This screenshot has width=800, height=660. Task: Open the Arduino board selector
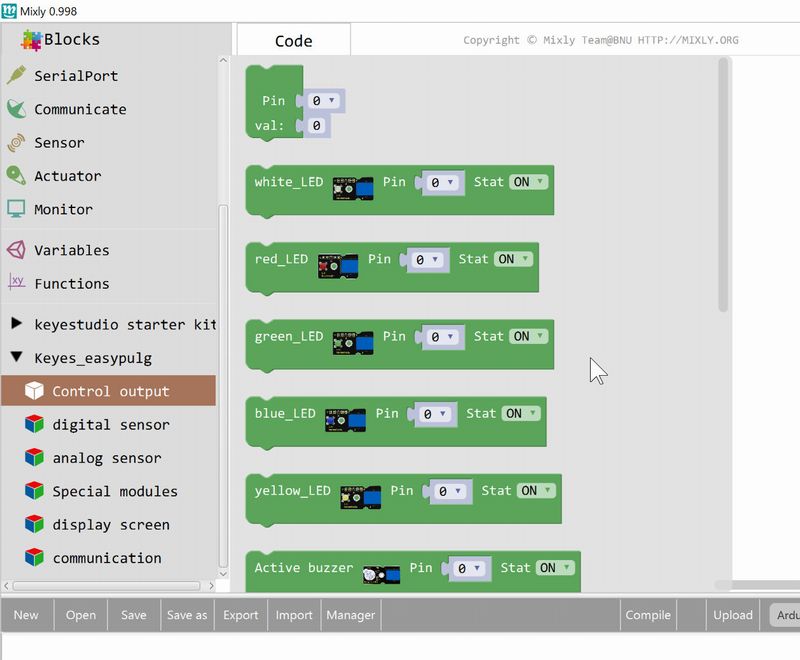(x=785, y=616)
